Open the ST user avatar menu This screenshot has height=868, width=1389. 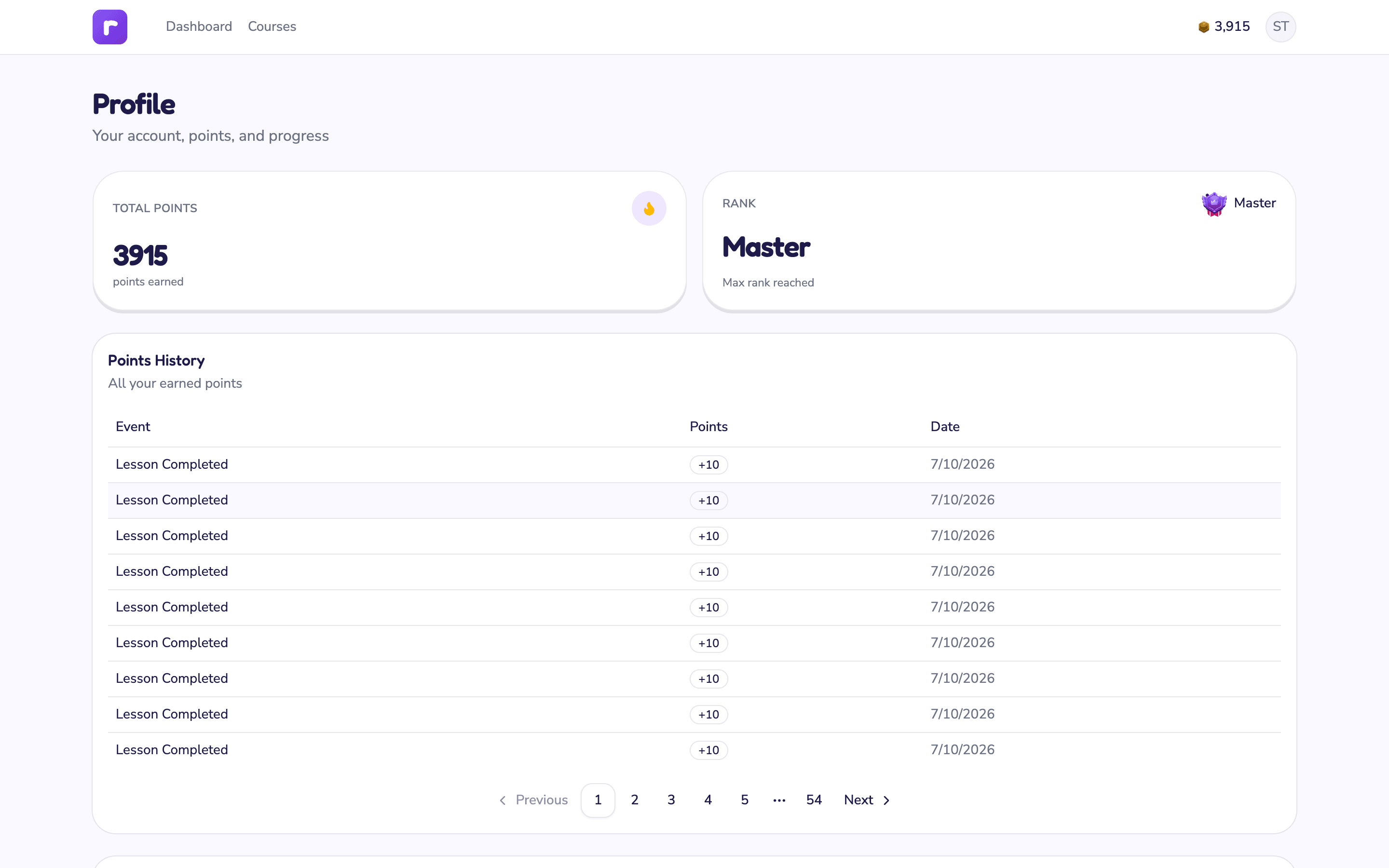click(1280, 27)
